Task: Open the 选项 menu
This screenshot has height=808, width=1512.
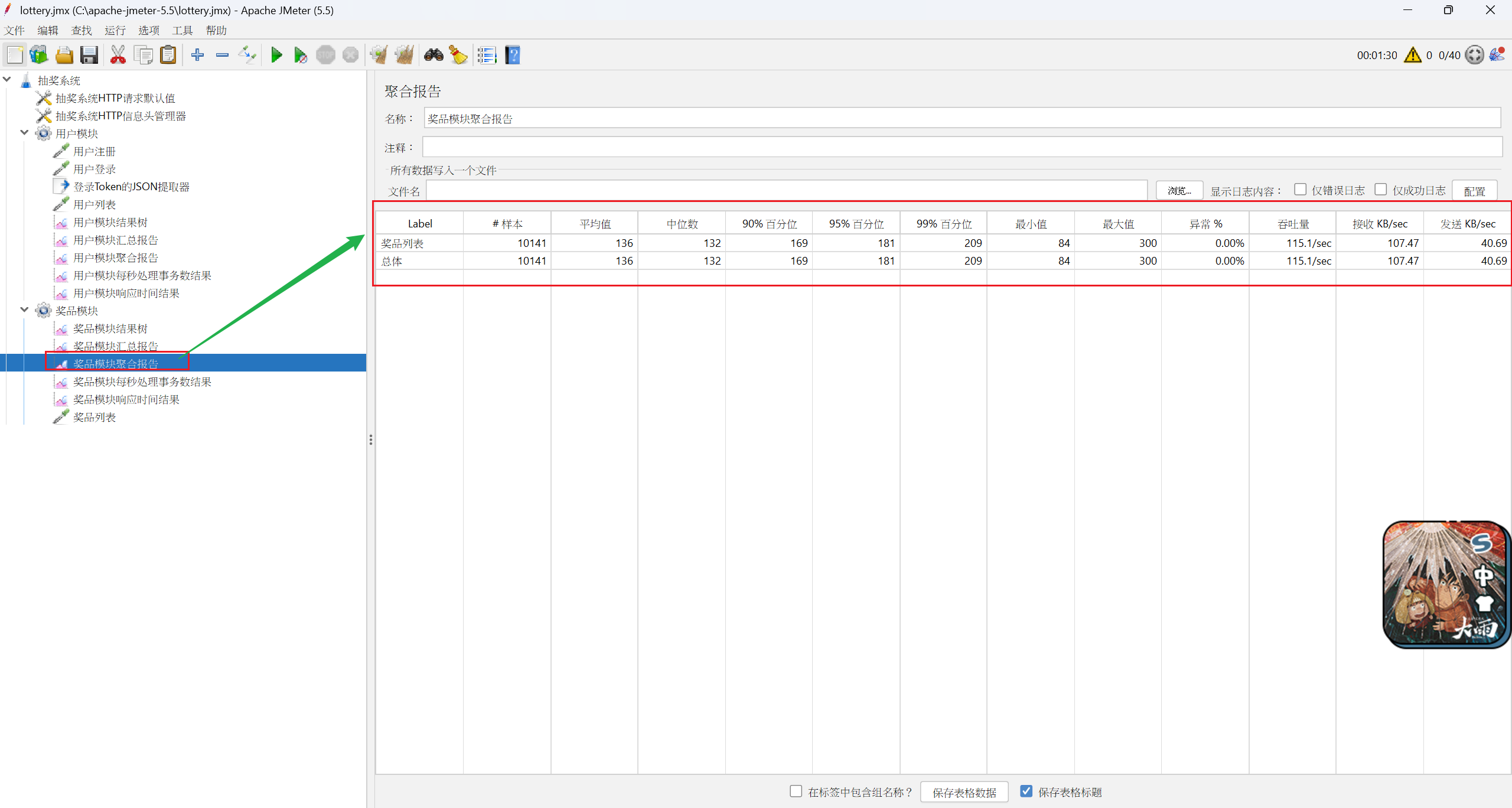Action: [148, 31]
